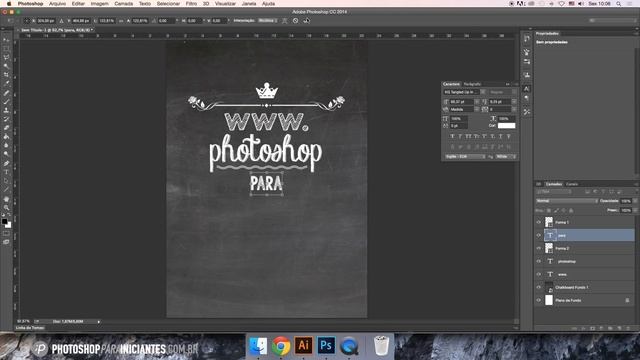Open the text color swatch in Character panel
Viewport: 640px width, 360px height.
click(x=507, y=126)
